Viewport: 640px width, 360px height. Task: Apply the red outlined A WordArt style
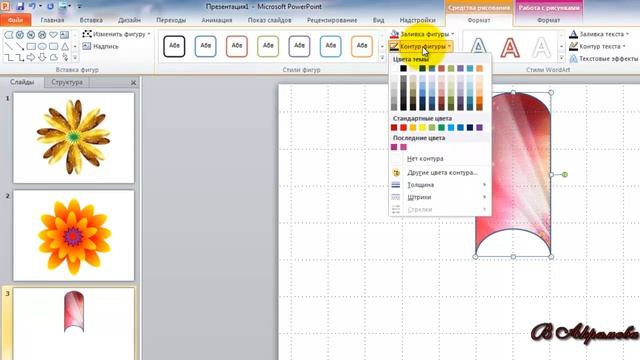click(510, 47)
